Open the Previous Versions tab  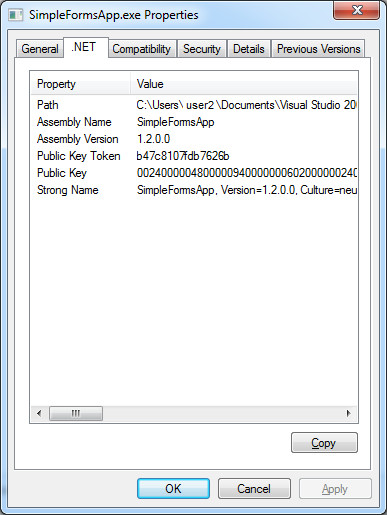[x=318, y=49]
